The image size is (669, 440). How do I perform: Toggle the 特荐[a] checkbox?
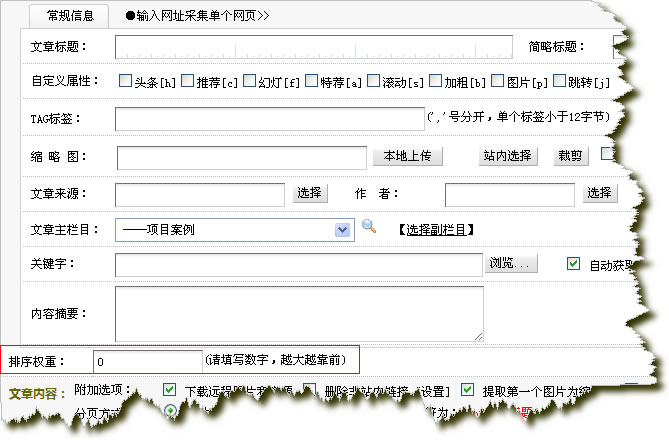(x=312, y=81)
